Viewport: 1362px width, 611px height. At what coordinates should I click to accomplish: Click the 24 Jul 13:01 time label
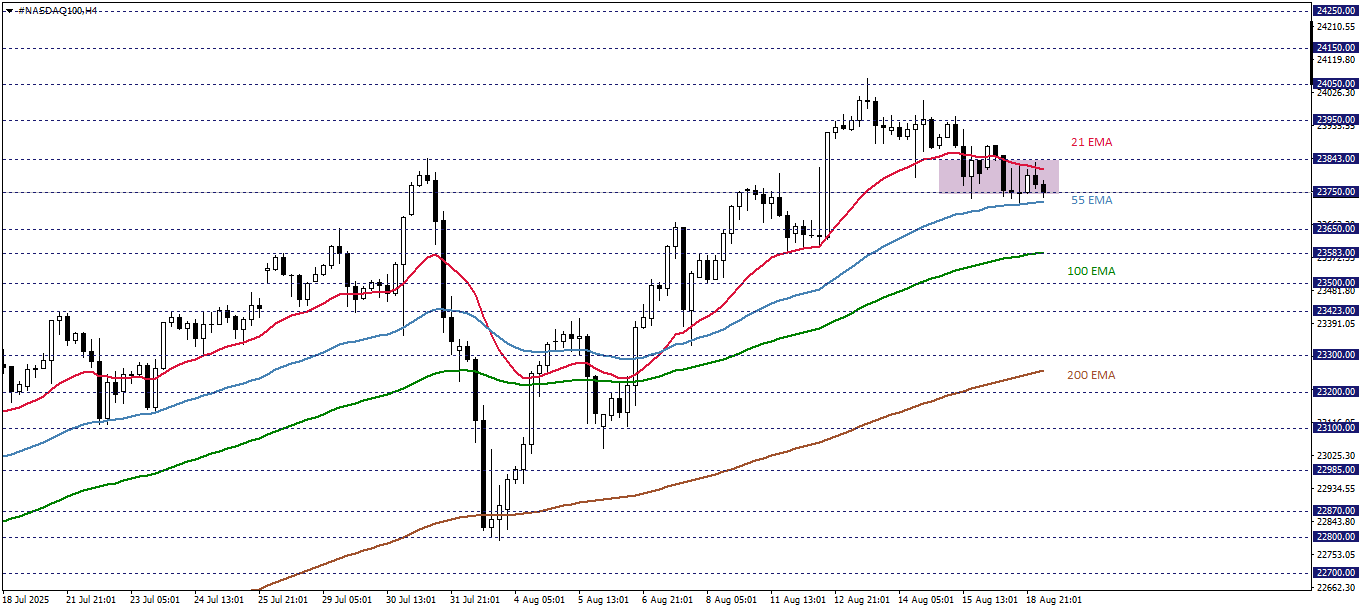(x=220, y=600)
